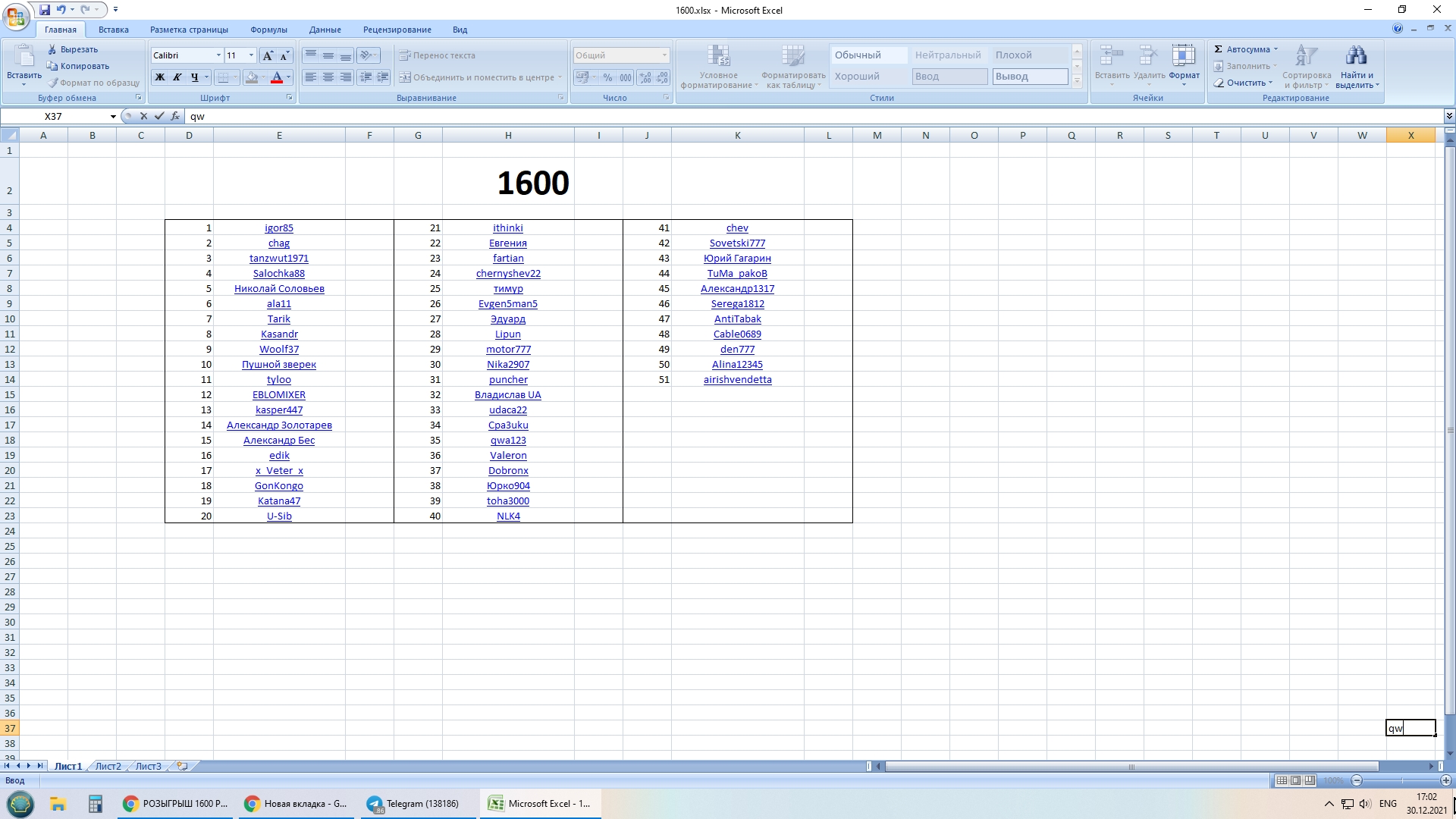This screenshot has height=819, width=1456.
Task: Click Найти и выделить binoculars icon
Action: click(1356, 56)
